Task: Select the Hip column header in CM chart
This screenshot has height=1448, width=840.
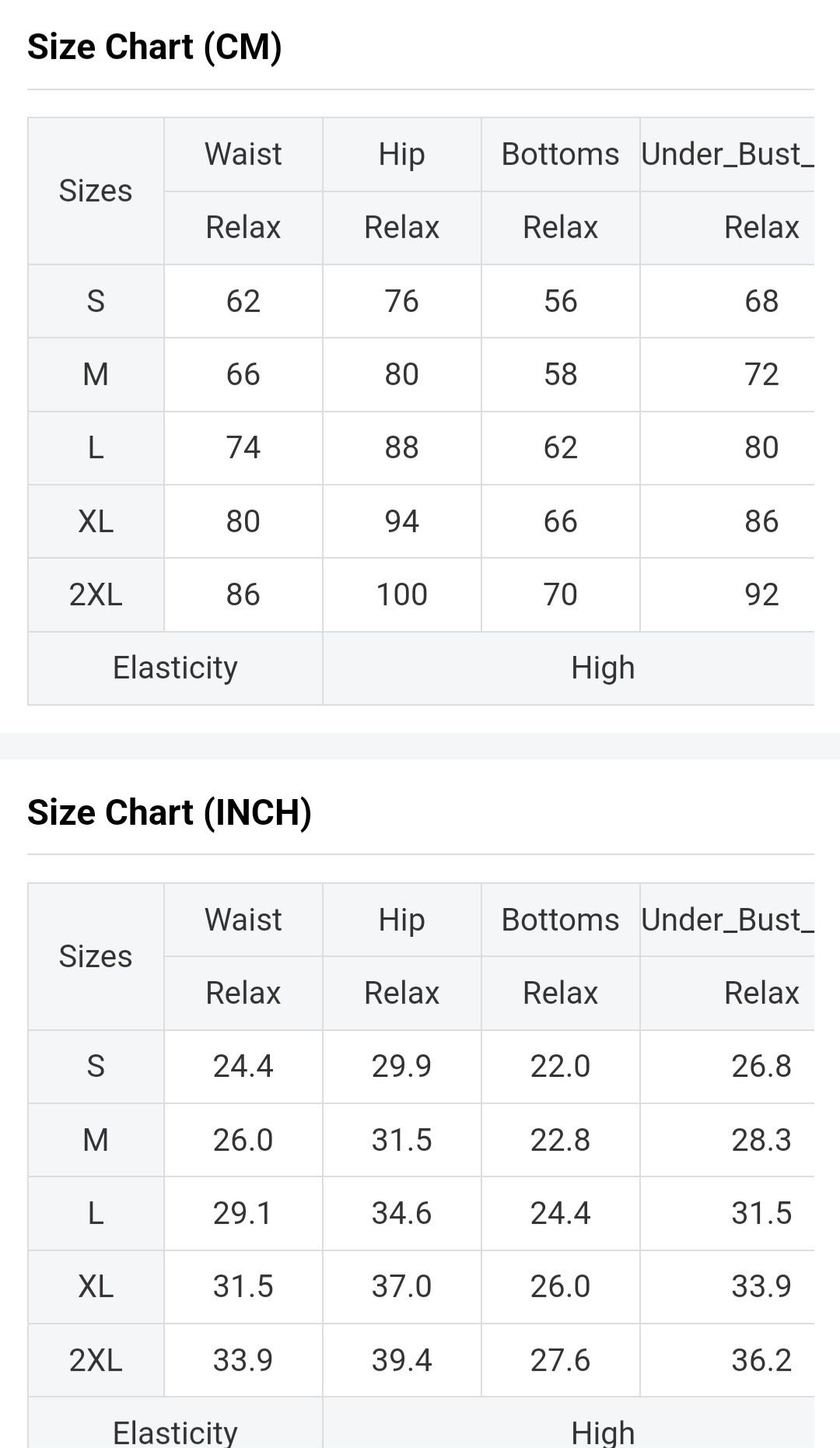Action: pos(401,154)
